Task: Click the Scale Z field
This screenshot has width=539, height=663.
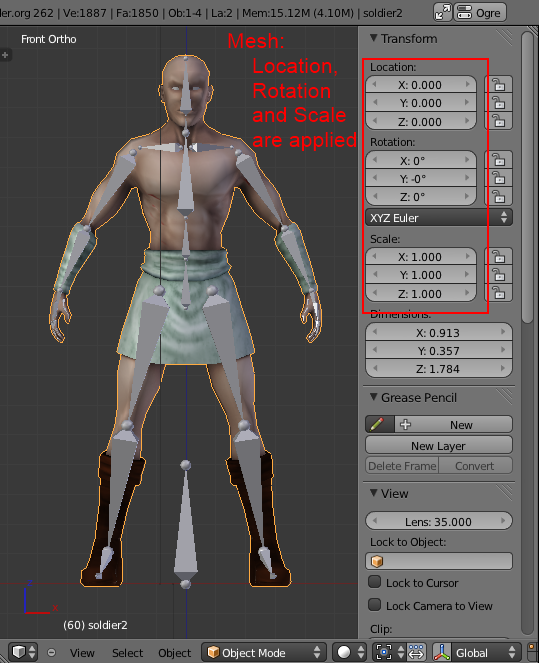Action: 421,293
